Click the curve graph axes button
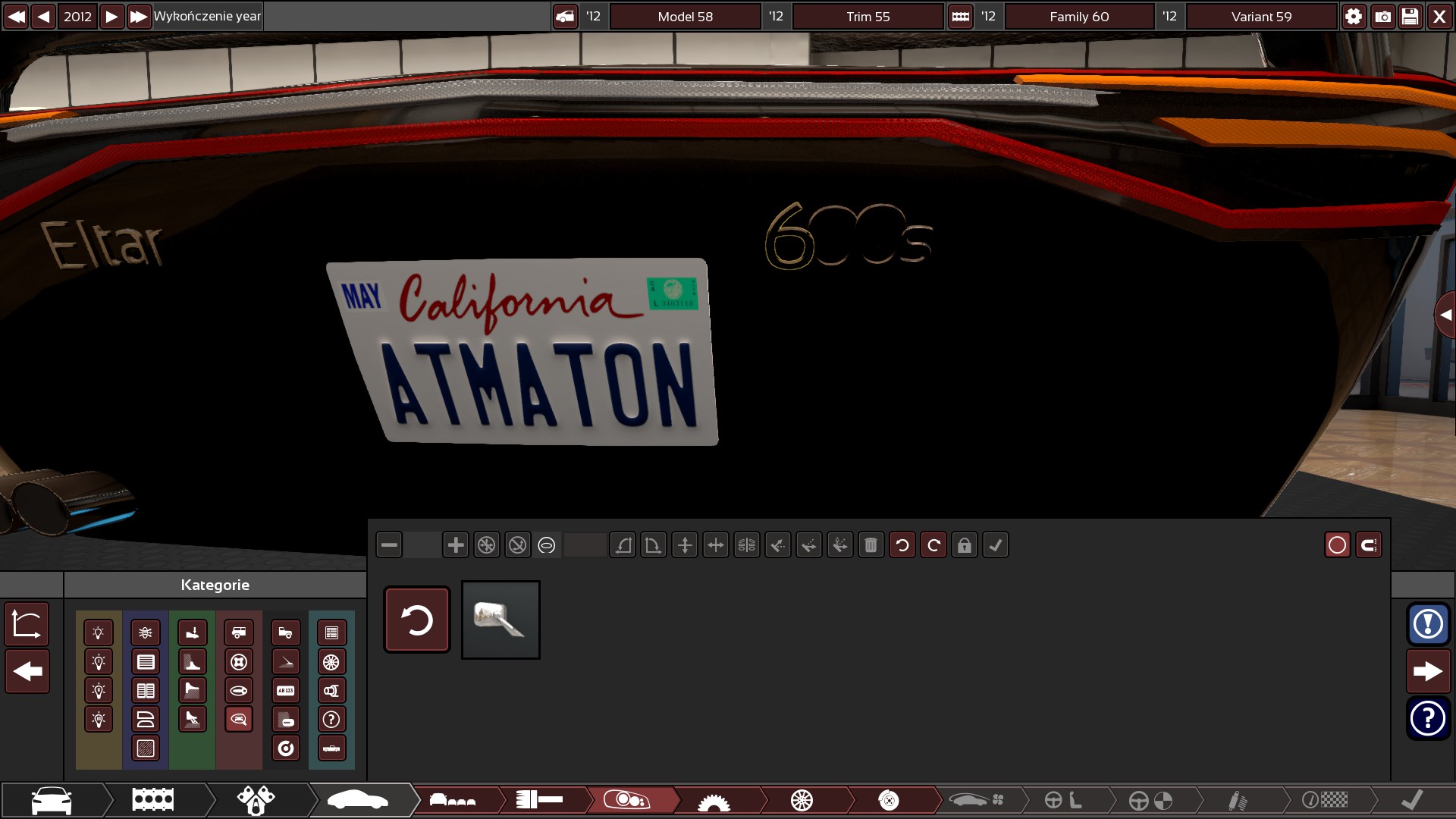 pos(27,624)
